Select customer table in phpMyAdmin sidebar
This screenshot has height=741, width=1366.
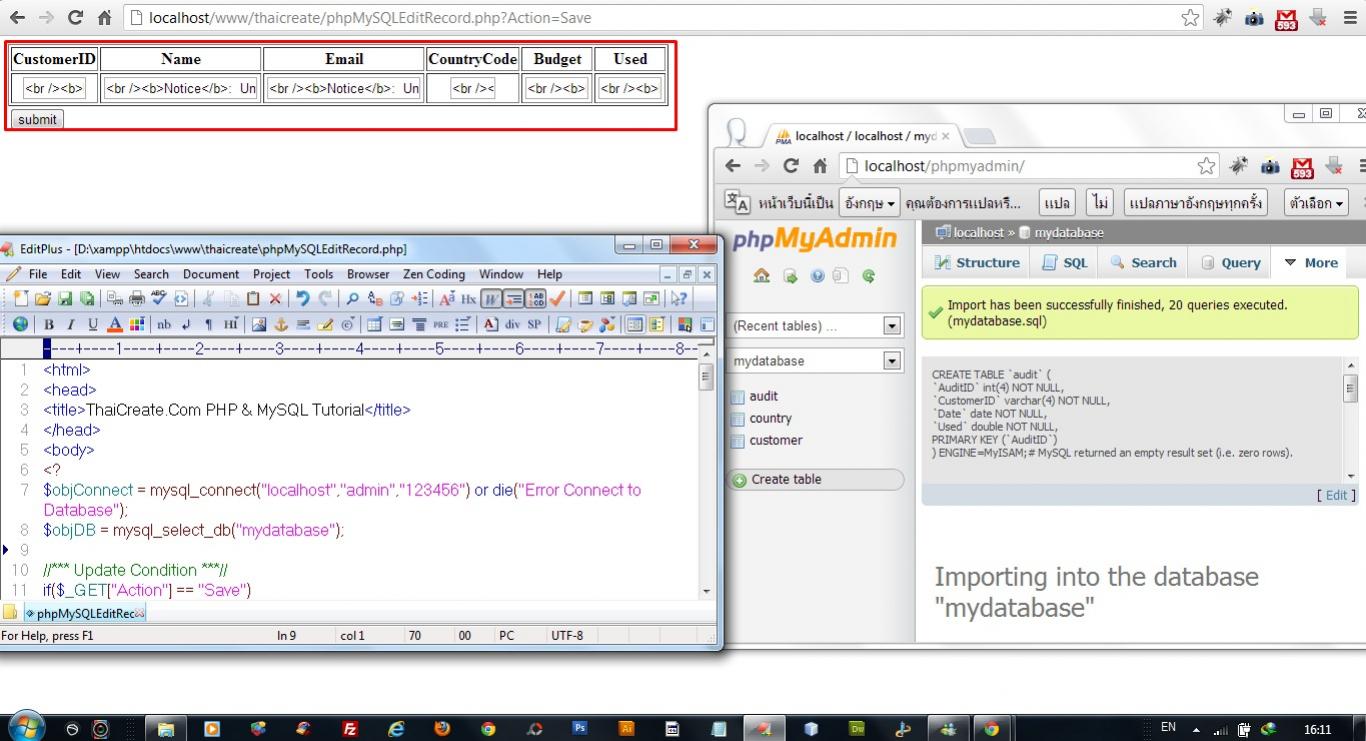[776, 440]
